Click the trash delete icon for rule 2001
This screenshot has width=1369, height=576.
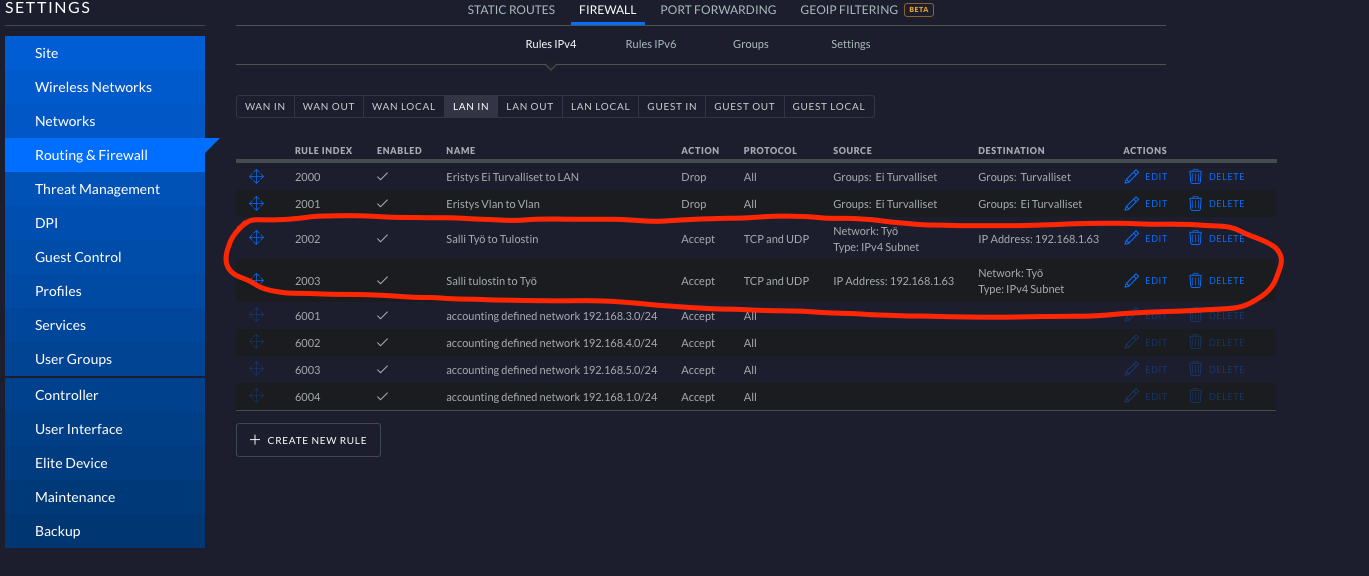point(1195,204)
